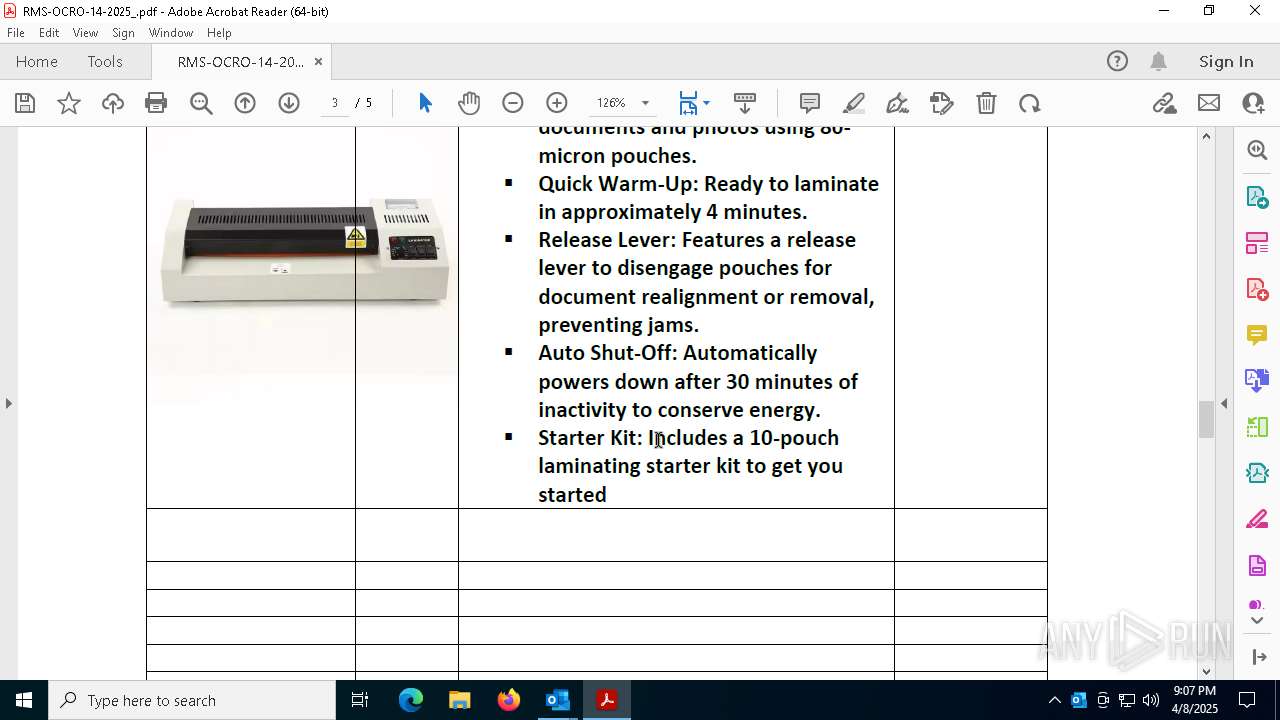Activate the selection arrow tool
This screenshot has width=1280, height=720.
[425, 103]
